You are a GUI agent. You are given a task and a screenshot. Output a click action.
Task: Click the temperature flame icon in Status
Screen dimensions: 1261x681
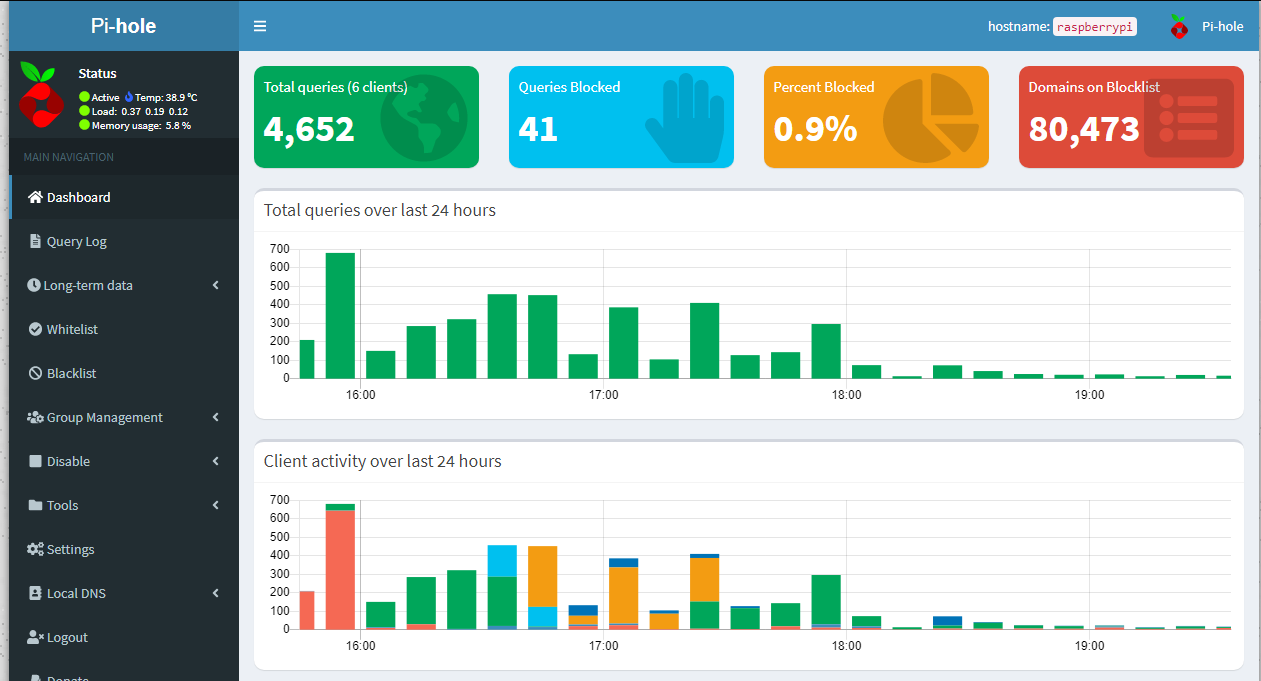click(x=129, y=97)
